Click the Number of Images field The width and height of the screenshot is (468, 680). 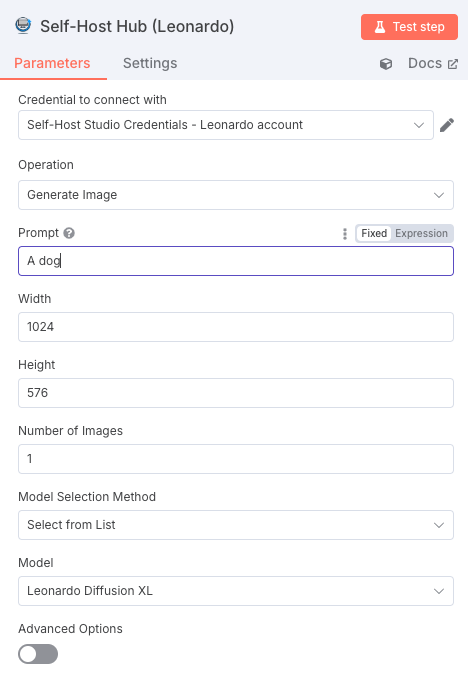[236, 459]
